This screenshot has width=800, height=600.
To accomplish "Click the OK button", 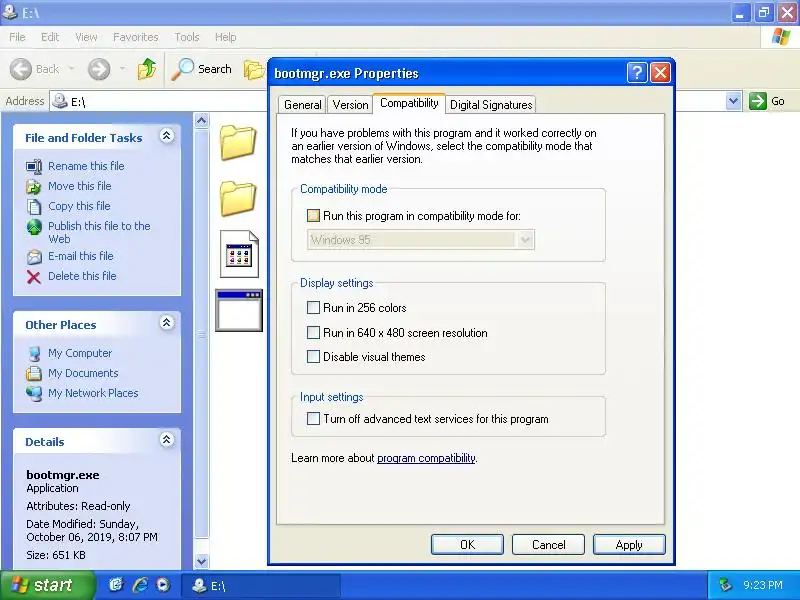I will pyautogui.click(x=467, y=544).
